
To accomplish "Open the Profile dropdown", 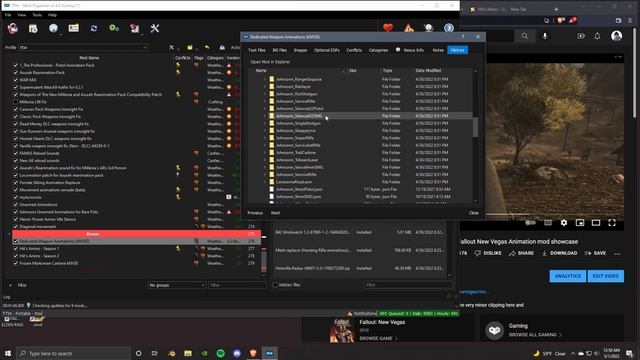I will point(83,47).
